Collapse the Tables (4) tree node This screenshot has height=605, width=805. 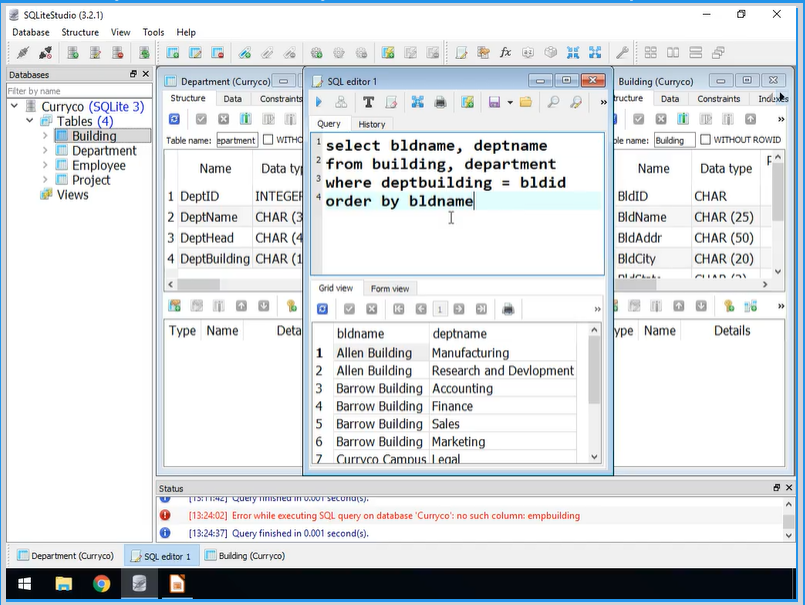pos(29,120)
